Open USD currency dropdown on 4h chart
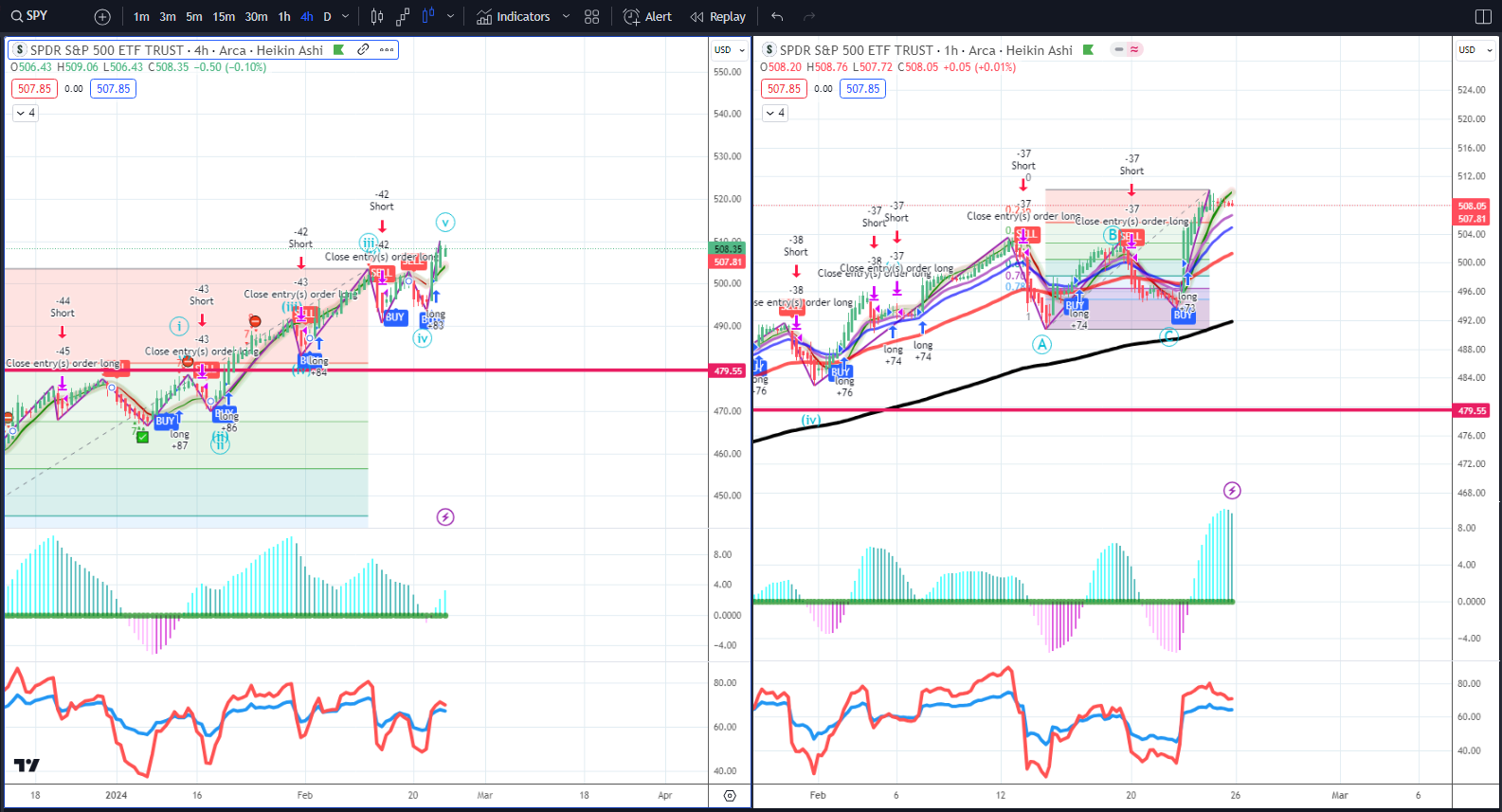This screenshot has height=812, width=1502. (x=729, y=50)
